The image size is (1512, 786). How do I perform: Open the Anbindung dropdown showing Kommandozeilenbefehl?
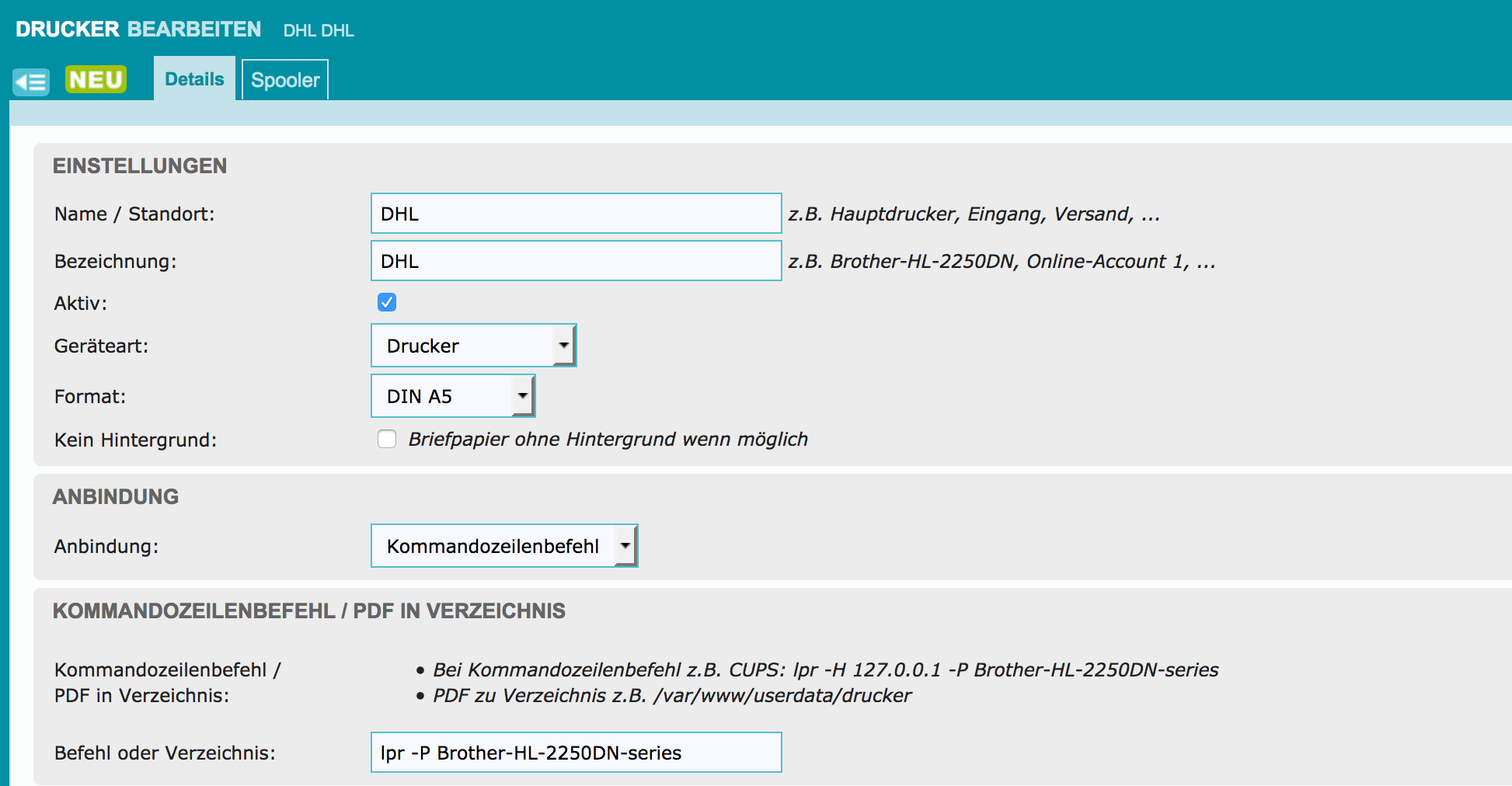coord(504,546)
